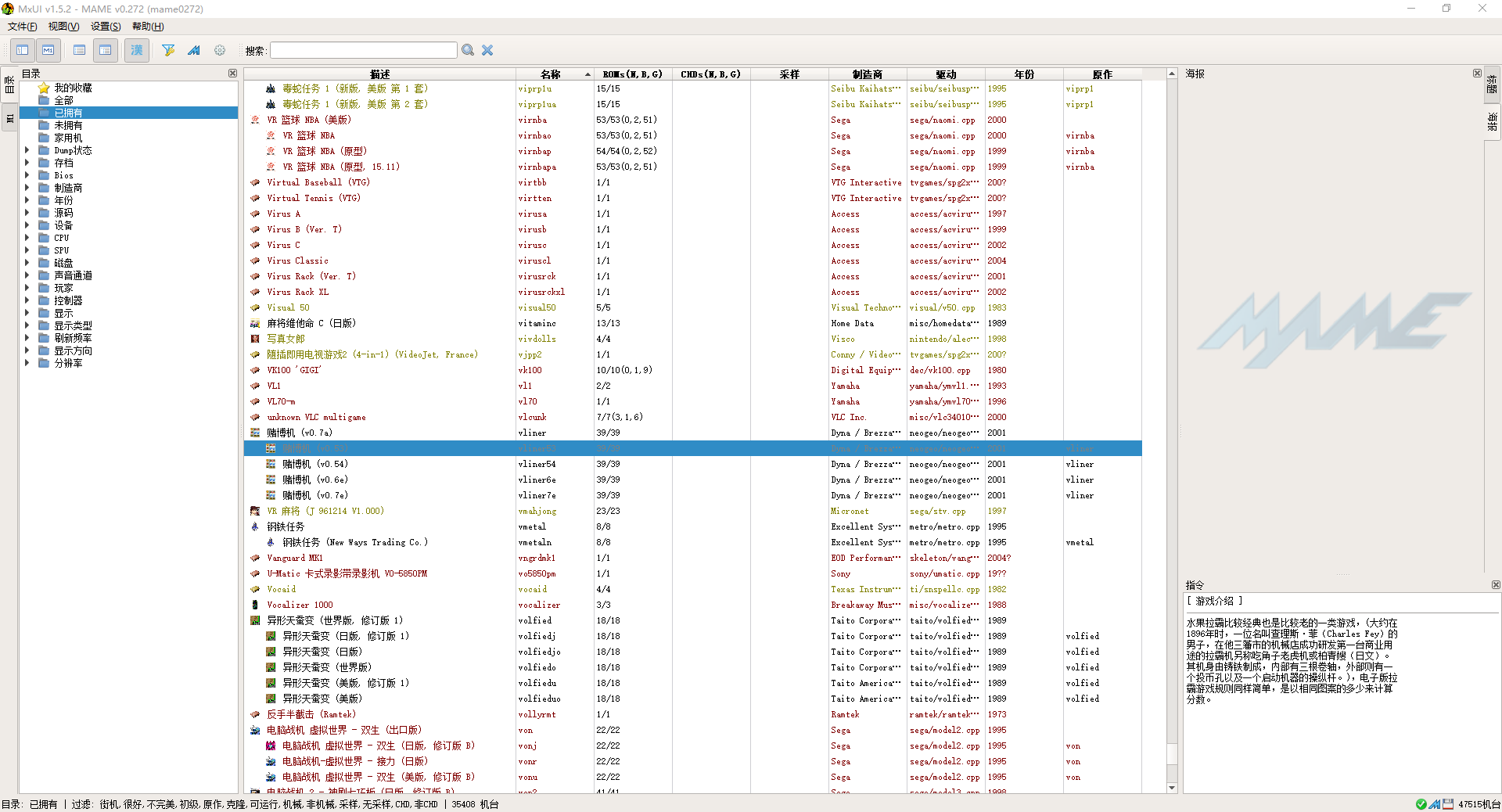Image resolution: width=1502 pixels, height=812 pixels.
Task: Click the 毒蛇任务 1 第 1 套 row icon
Action: [271, 88]
